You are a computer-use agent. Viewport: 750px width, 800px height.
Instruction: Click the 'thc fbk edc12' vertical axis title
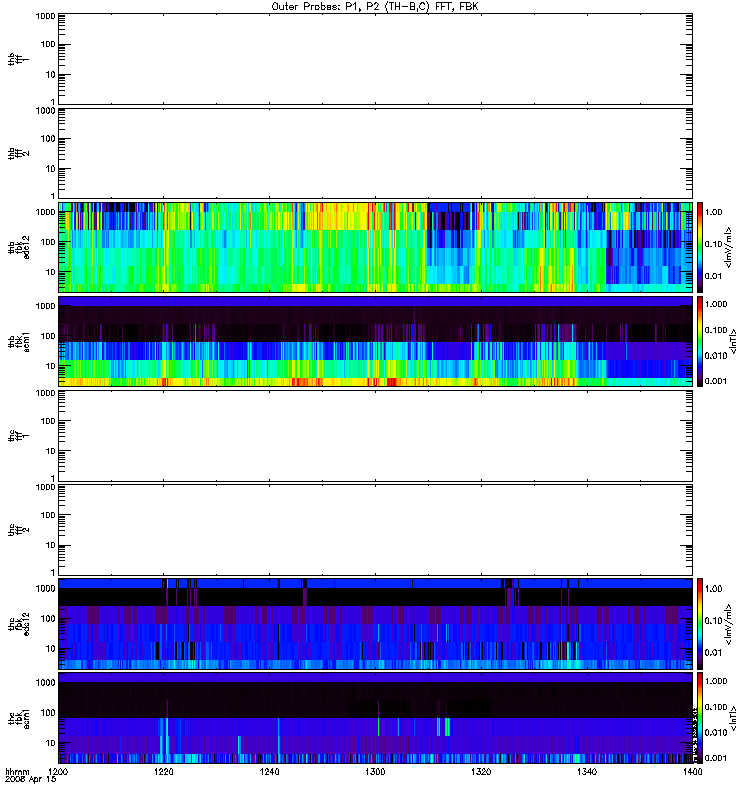pos(19,624)
